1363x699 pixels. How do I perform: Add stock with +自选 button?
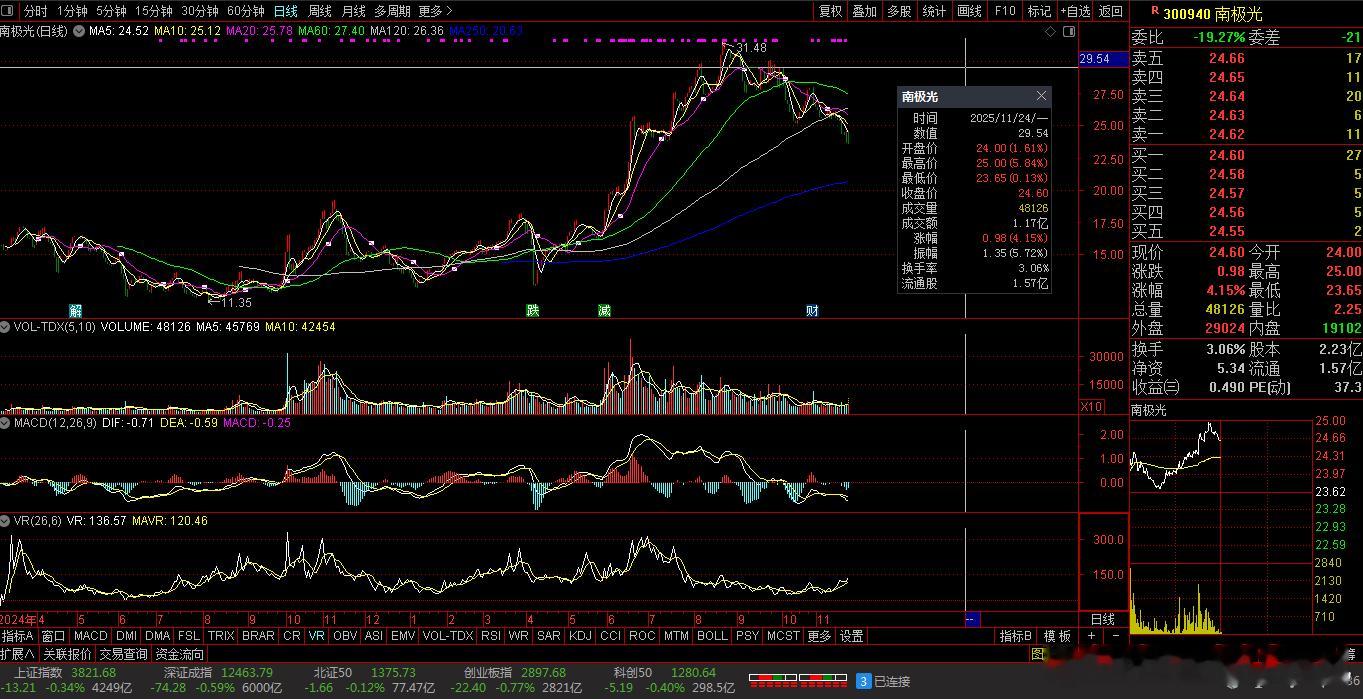click(x=1075, y=11)
